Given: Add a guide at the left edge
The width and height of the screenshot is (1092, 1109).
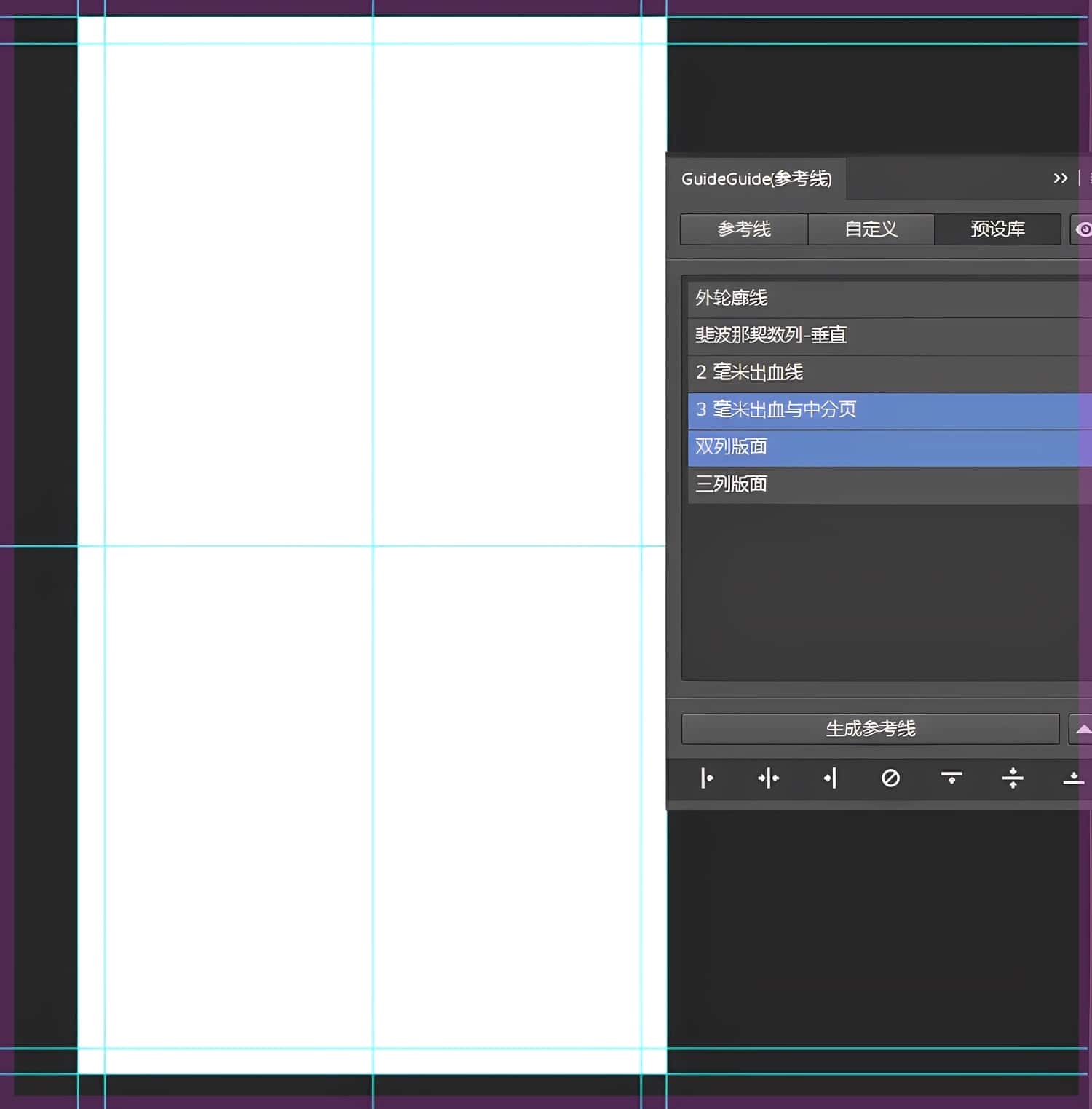Looking at the screenshot, I should click(x=706, y=778).
